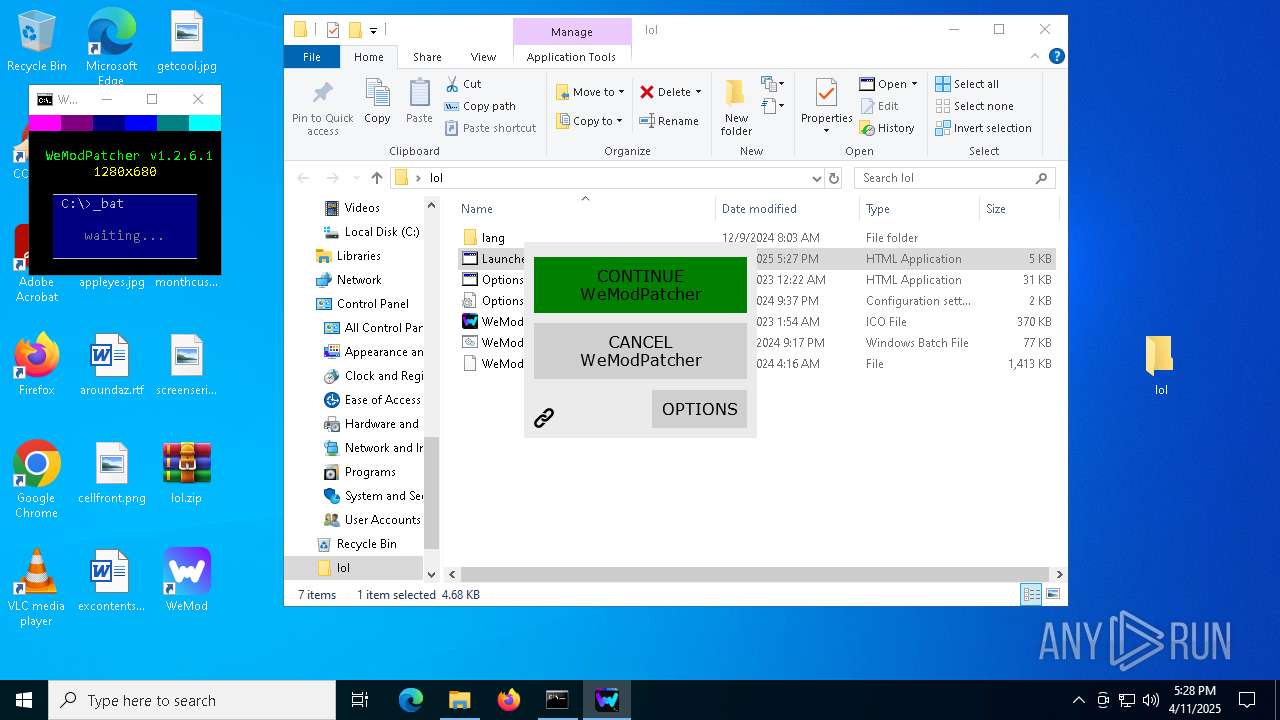Image resolution: width=1280 pixels, height=720 pixels.
Task: Open the Move to dropdown
Action: tap(590, 92)
